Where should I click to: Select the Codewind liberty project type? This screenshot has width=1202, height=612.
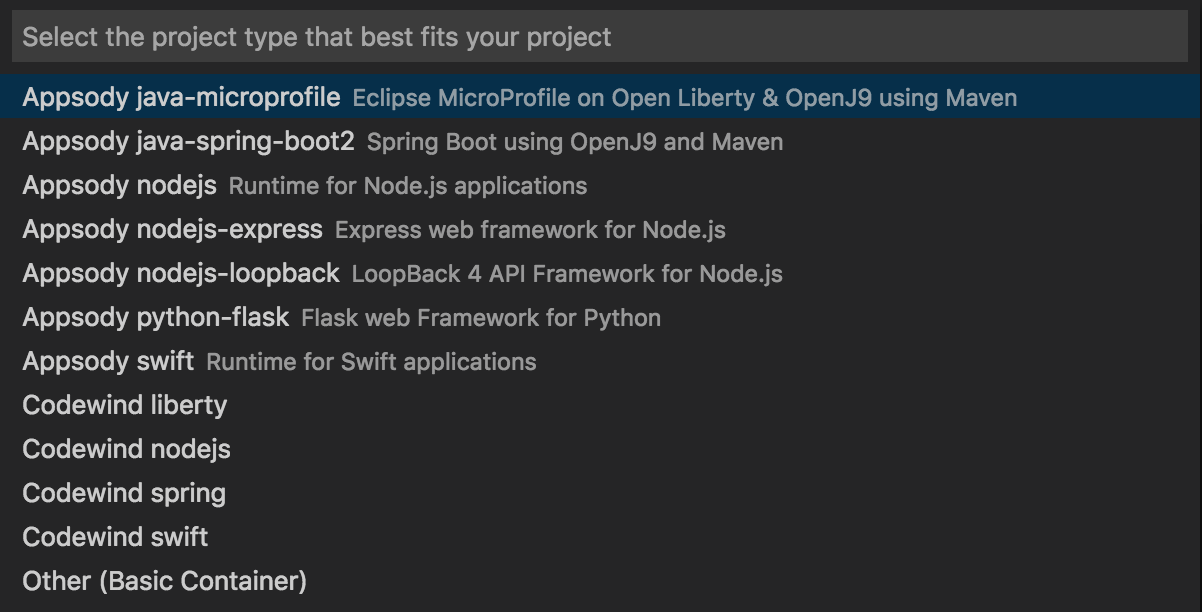[x=123, y=405]
